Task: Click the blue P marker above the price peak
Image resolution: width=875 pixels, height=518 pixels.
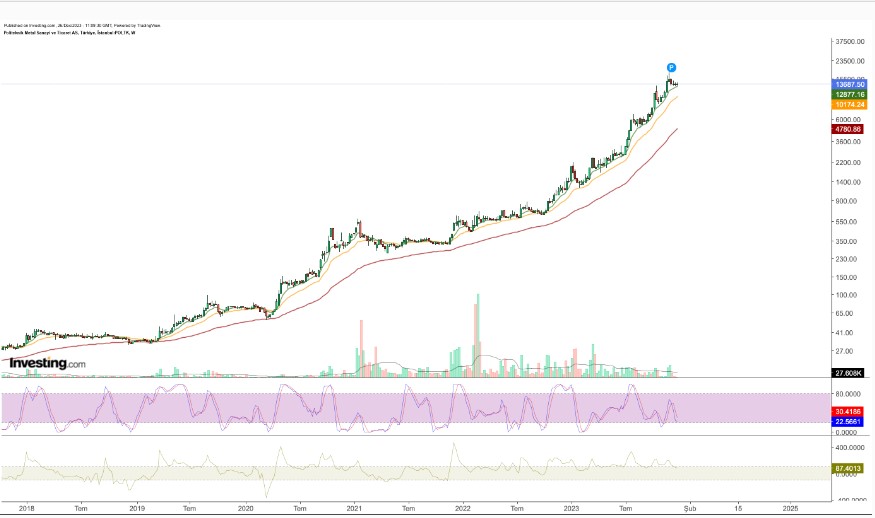Action: pos(672,68)
